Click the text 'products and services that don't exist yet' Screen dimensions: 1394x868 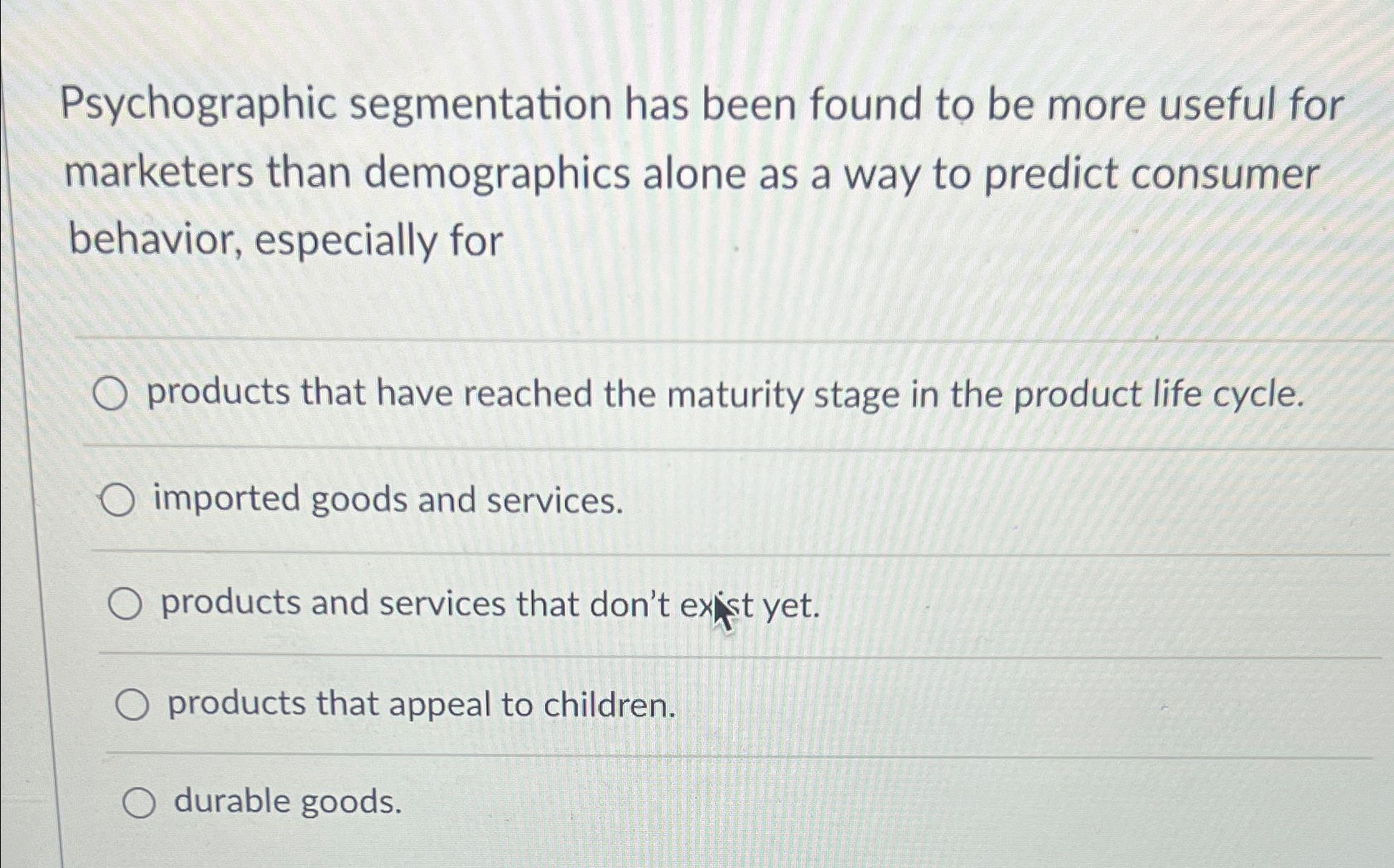pyautogui.click(x=489, y=605)
